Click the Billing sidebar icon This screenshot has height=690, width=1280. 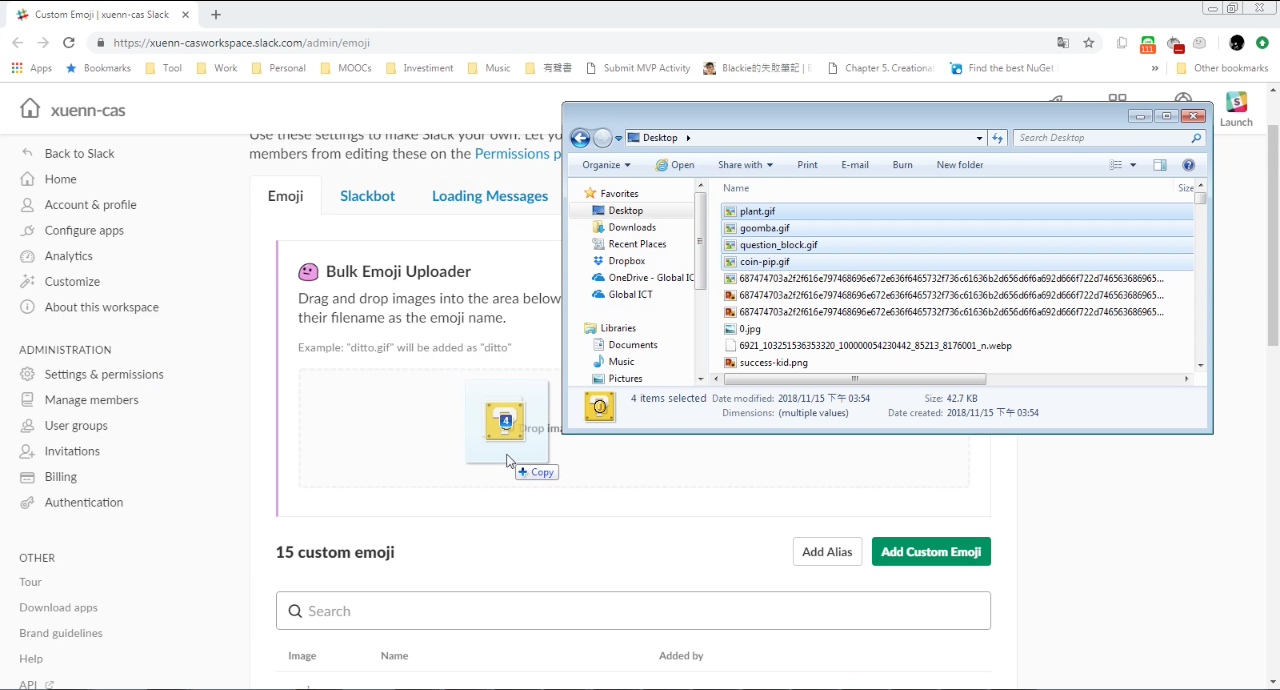[x=27, y=477]
